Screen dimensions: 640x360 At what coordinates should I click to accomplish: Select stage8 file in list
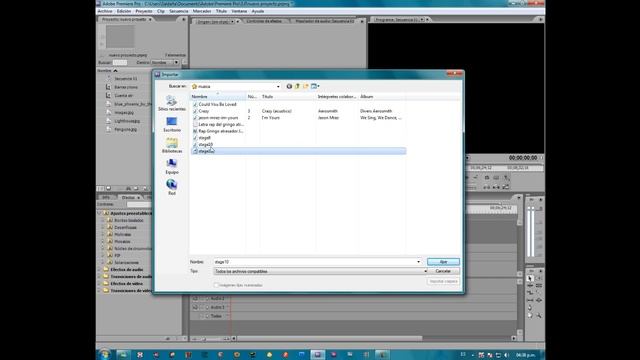(x=204, y=138)
